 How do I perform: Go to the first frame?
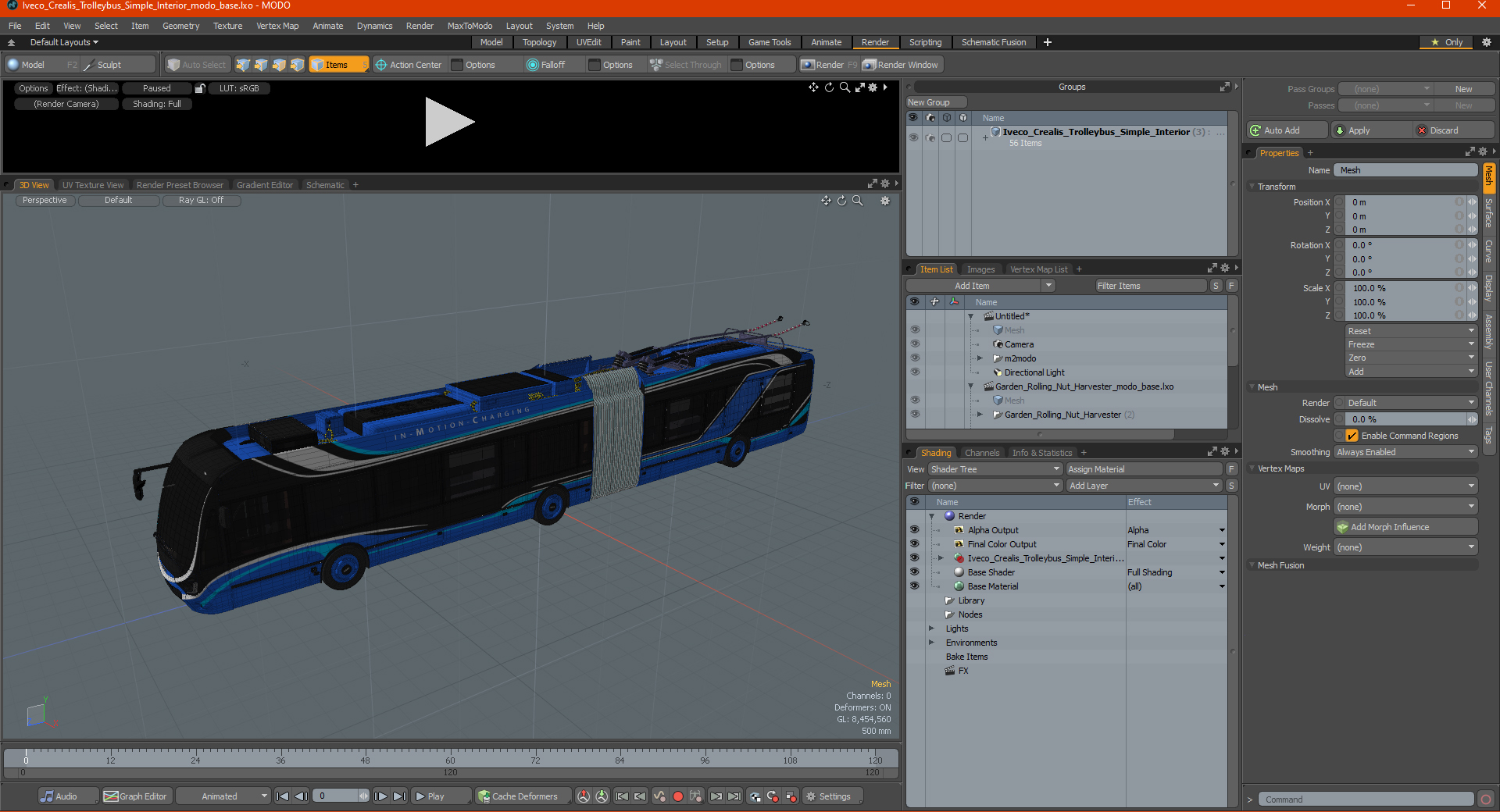283,796
